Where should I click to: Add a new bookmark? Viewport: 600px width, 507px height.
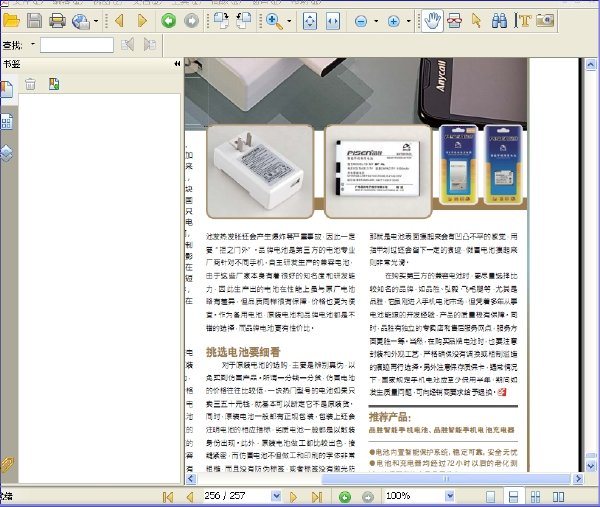(x=54, y=84)
